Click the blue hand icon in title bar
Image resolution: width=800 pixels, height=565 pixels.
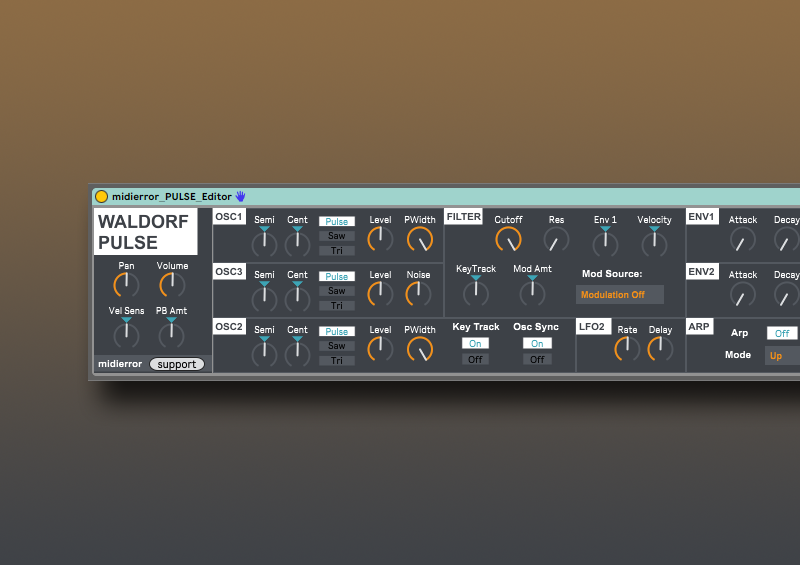click(x=240, y=196)
